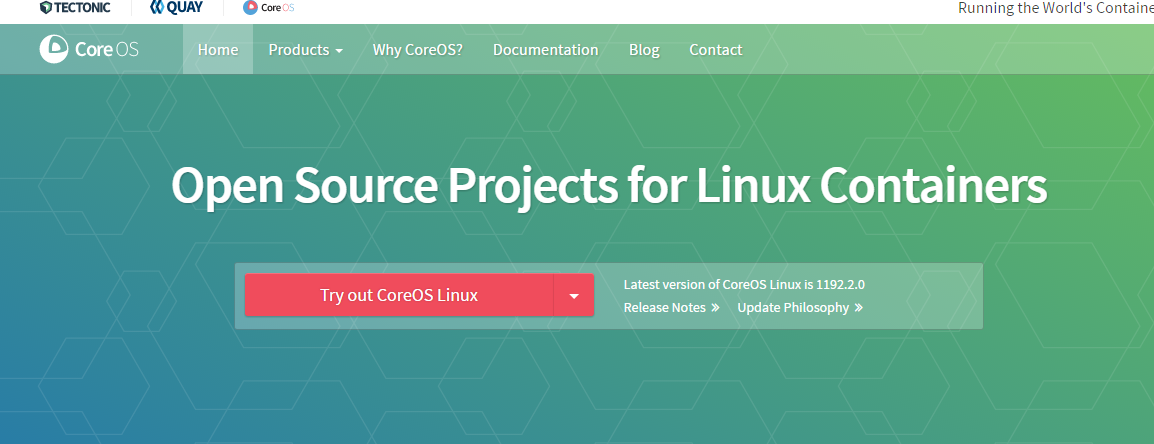Click the Latest version of CoreOS Linux text
1154x444 pixels.
tap(744, 285)
